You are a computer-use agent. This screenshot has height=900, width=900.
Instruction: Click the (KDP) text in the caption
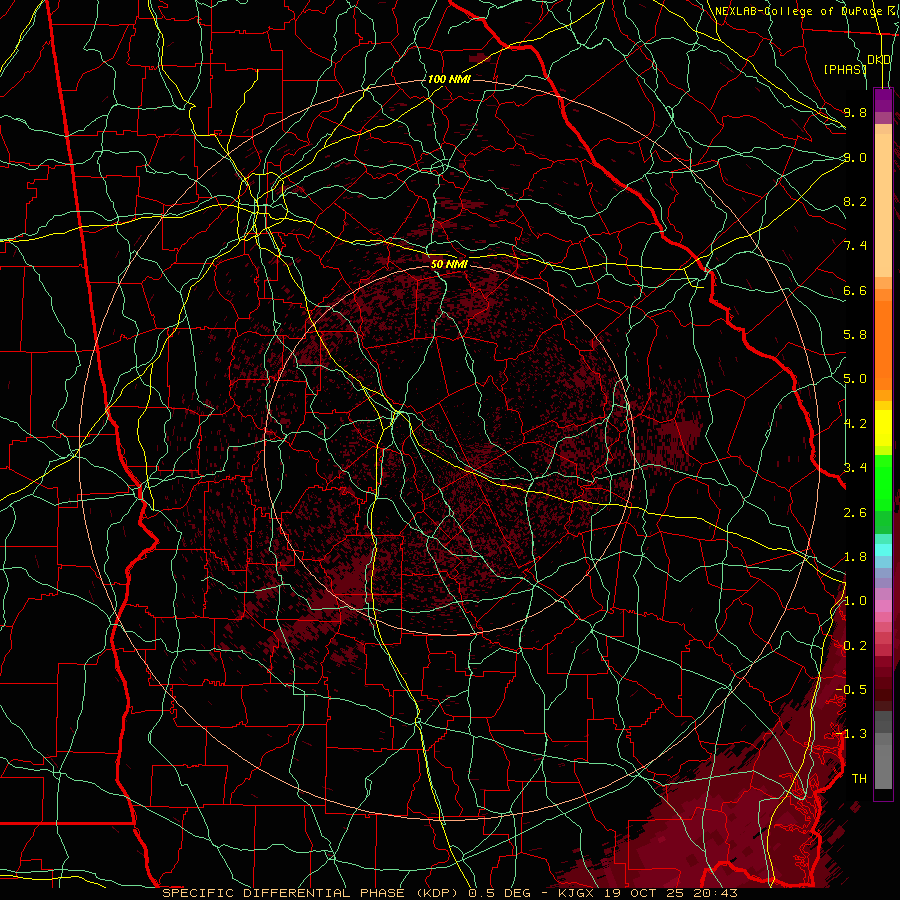437,893
